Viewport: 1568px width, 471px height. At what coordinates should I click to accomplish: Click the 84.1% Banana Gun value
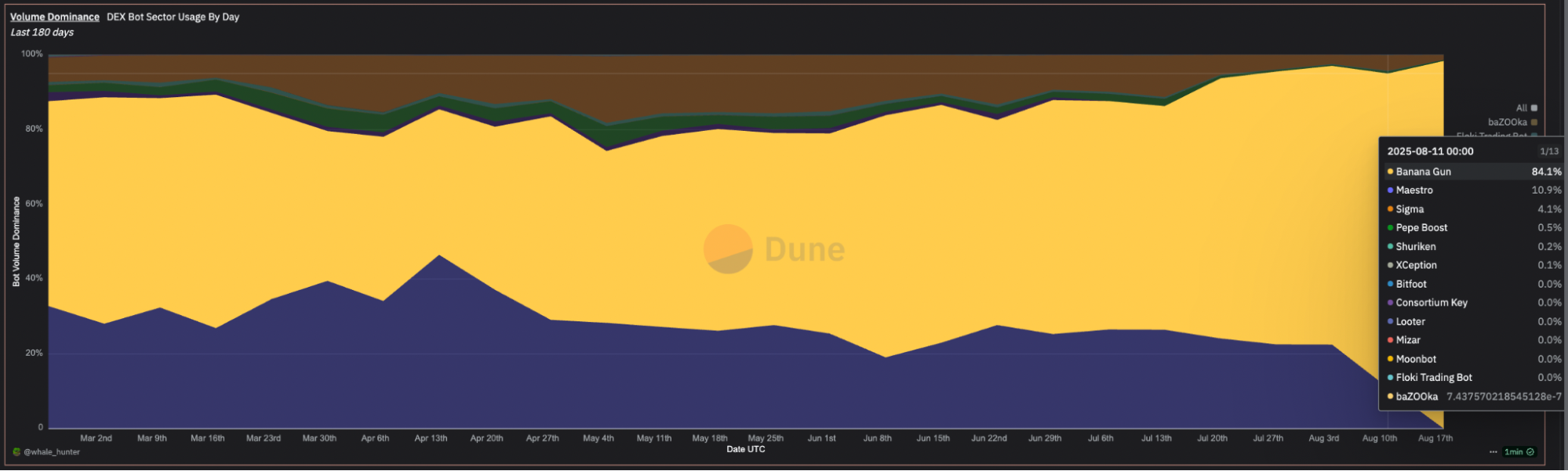click(1546, 172)
